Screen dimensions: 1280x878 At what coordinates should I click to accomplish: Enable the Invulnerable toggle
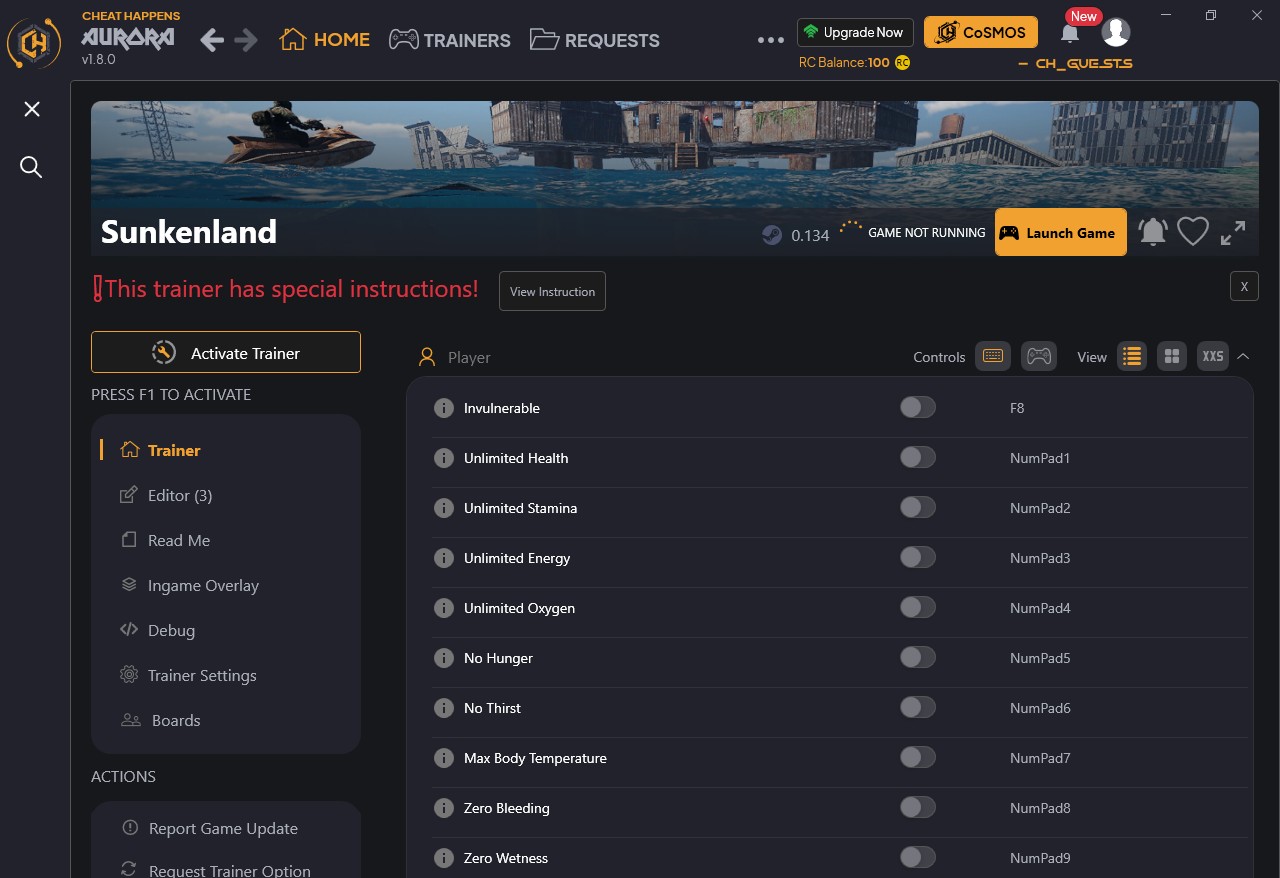coord(917,407)
